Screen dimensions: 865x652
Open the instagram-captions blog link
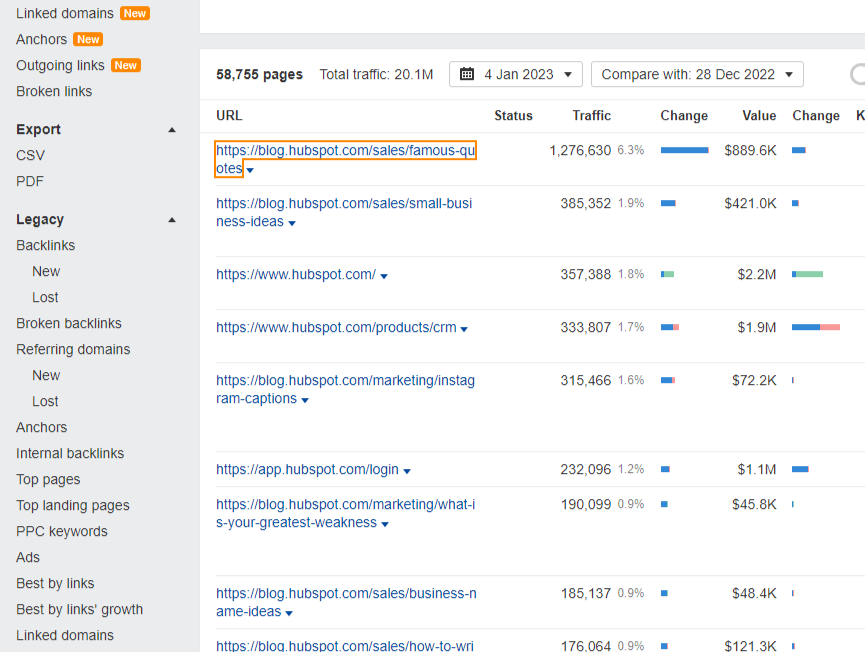point(345,389)
